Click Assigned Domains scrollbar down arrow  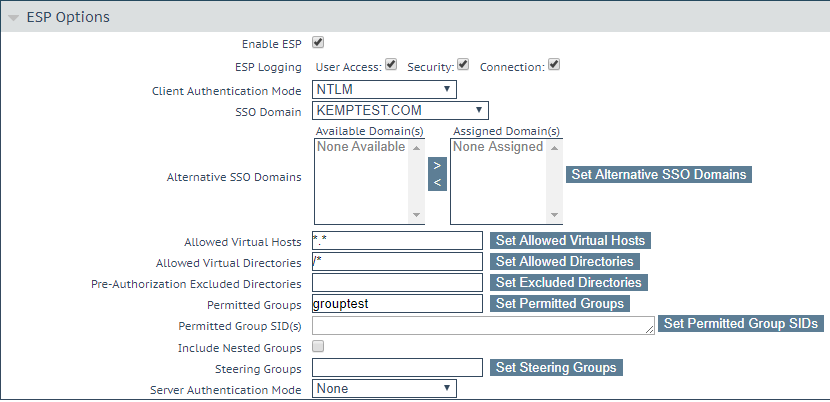(x=554, y=215)
